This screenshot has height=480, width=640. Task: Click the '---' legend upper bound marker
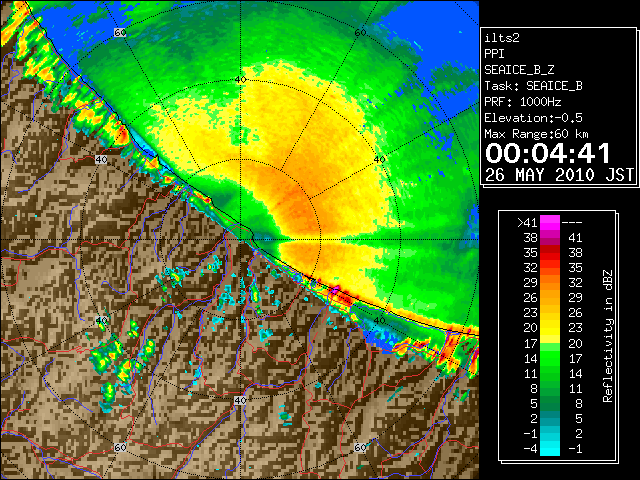572,222
